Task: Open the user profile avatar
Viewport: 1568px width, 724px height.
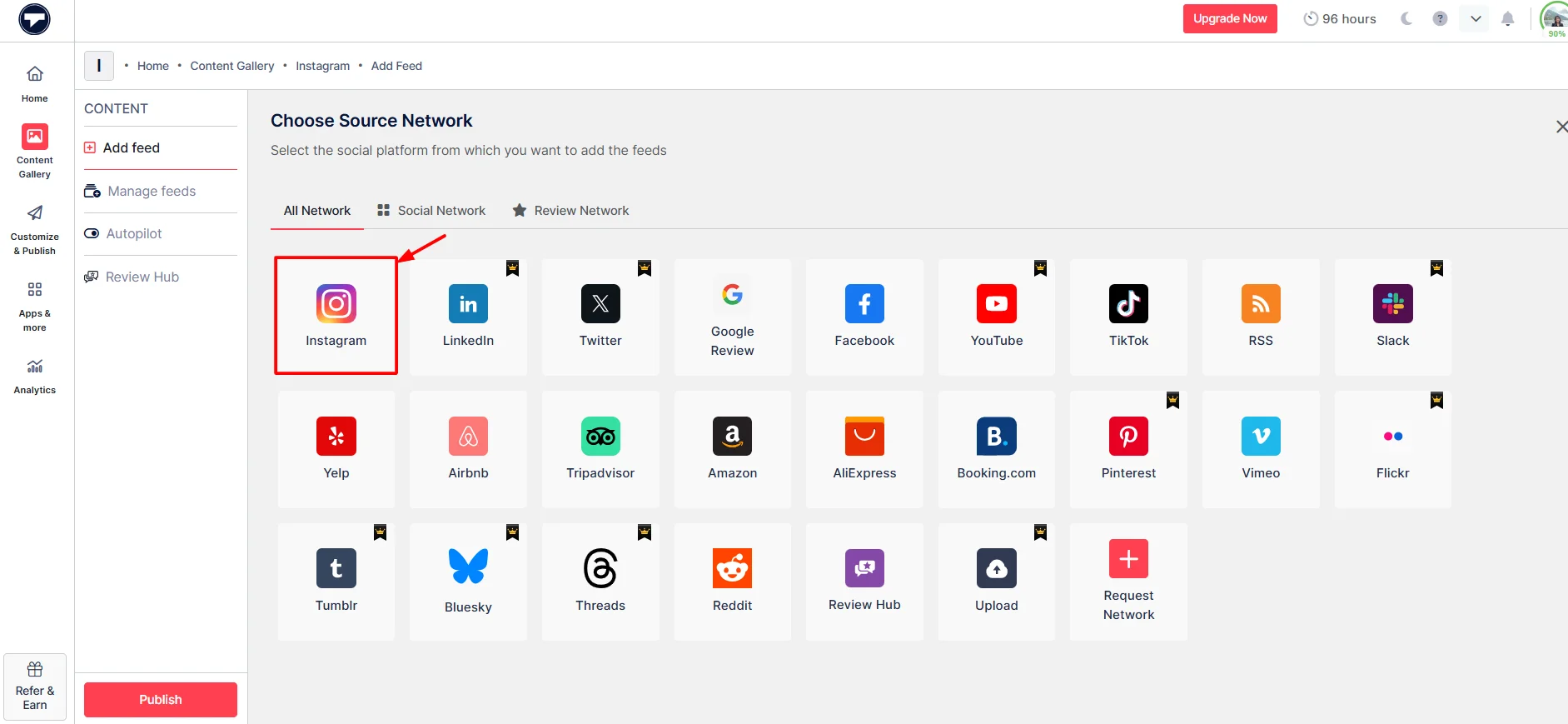Action: point(1554,17)
